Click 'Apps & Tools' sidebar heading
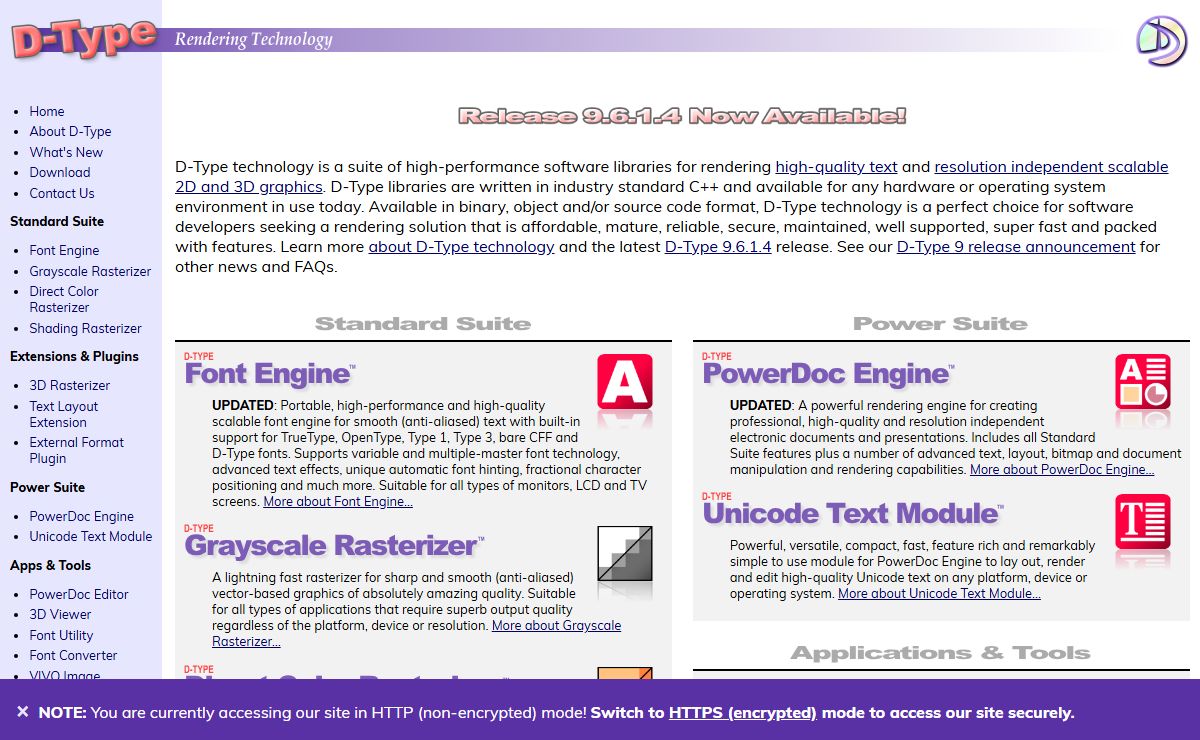The height and width of the screenshot is (740, 1200). pos(50,565)
